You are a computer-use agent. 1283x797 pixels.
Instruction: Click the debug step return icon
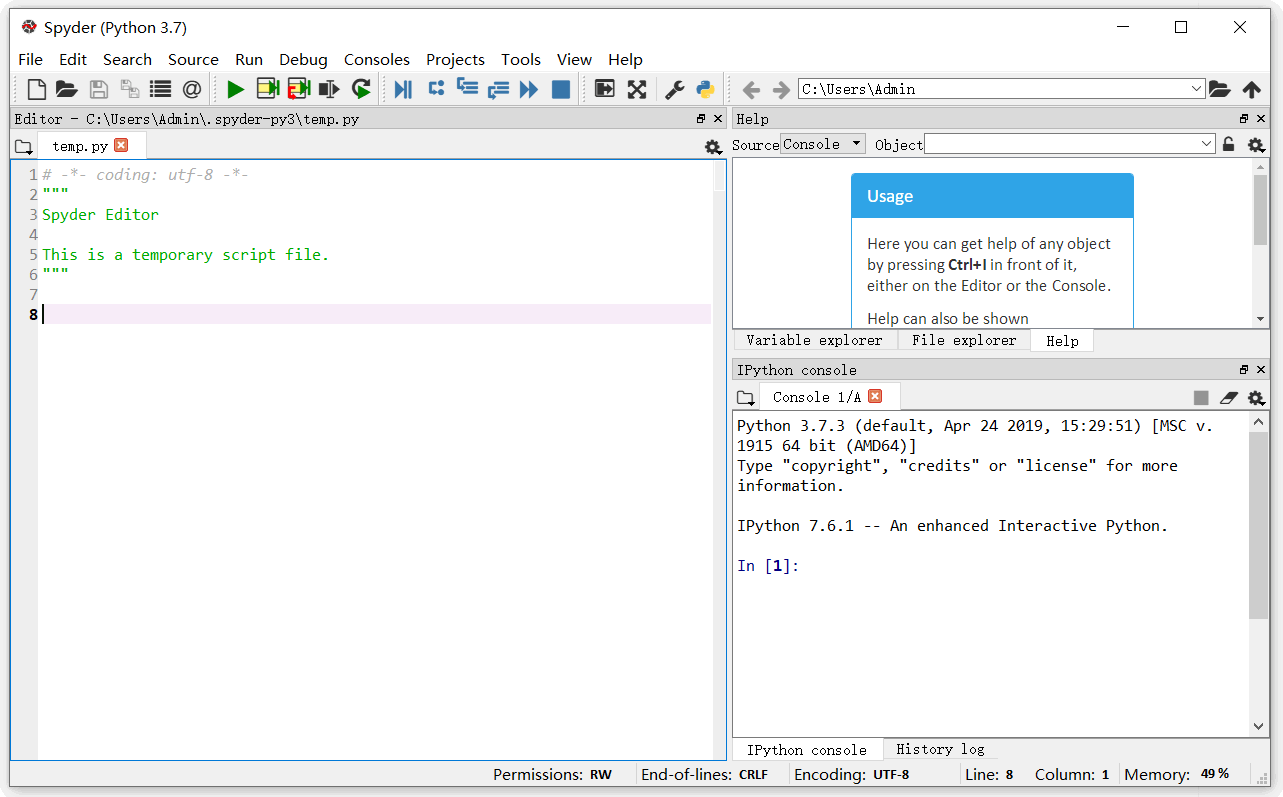(498, 90)
